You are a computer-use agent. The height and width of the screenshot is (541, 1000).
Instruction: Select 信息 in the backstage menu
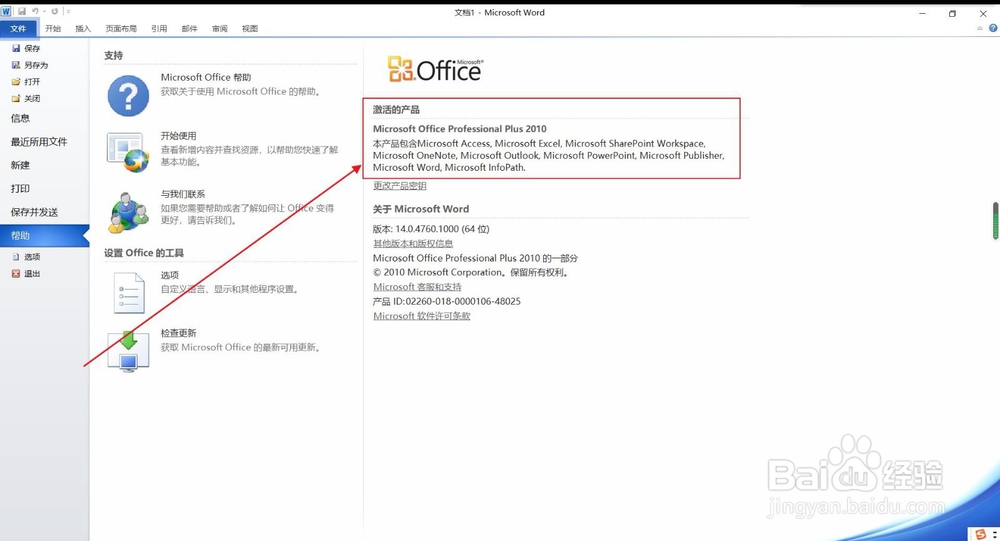pos(20,118)
